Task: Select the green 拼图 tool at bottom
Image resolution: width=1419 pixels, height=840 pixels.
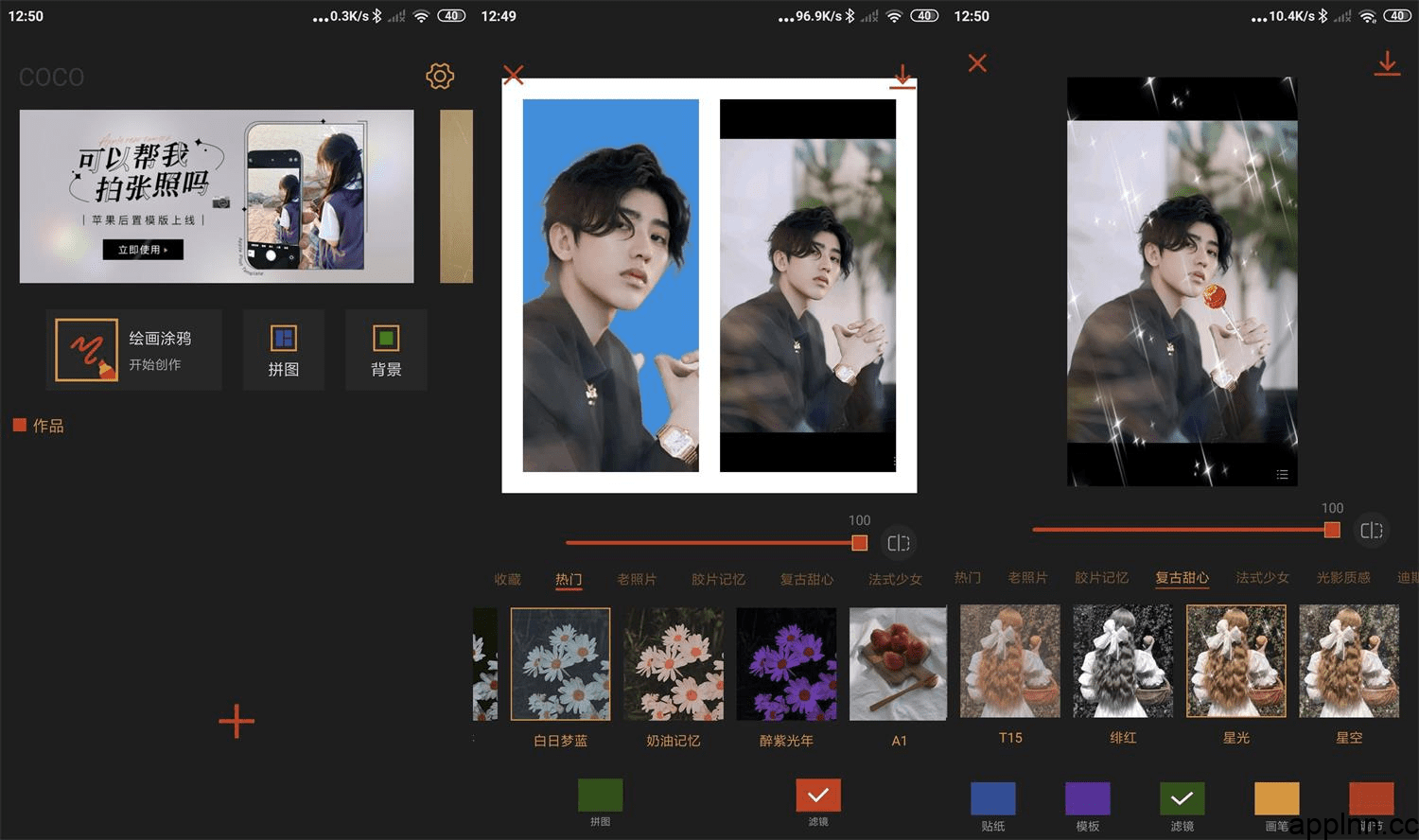Action: 600,796
